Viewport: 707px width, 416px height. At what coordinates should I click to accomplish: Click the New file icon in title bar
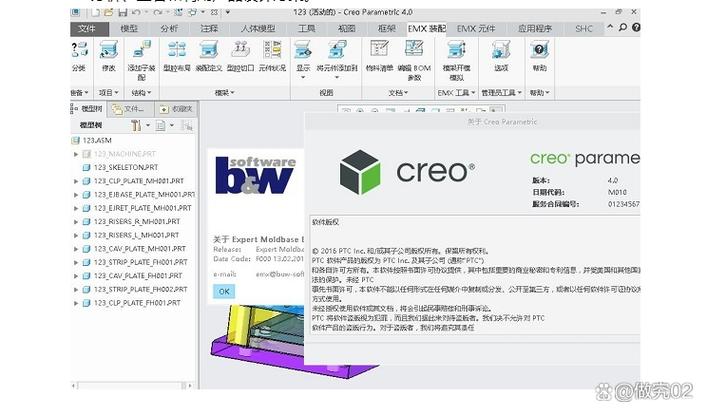[95, 13]
